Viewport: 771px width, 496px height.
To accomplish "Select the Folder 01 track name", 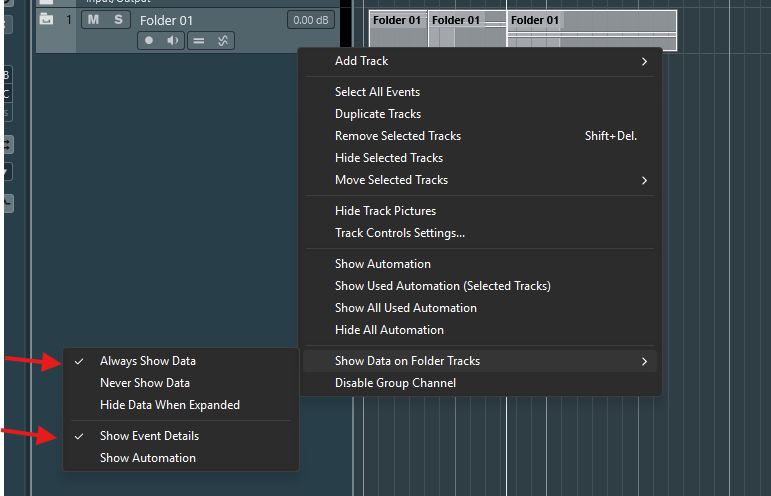I will 166,21.
